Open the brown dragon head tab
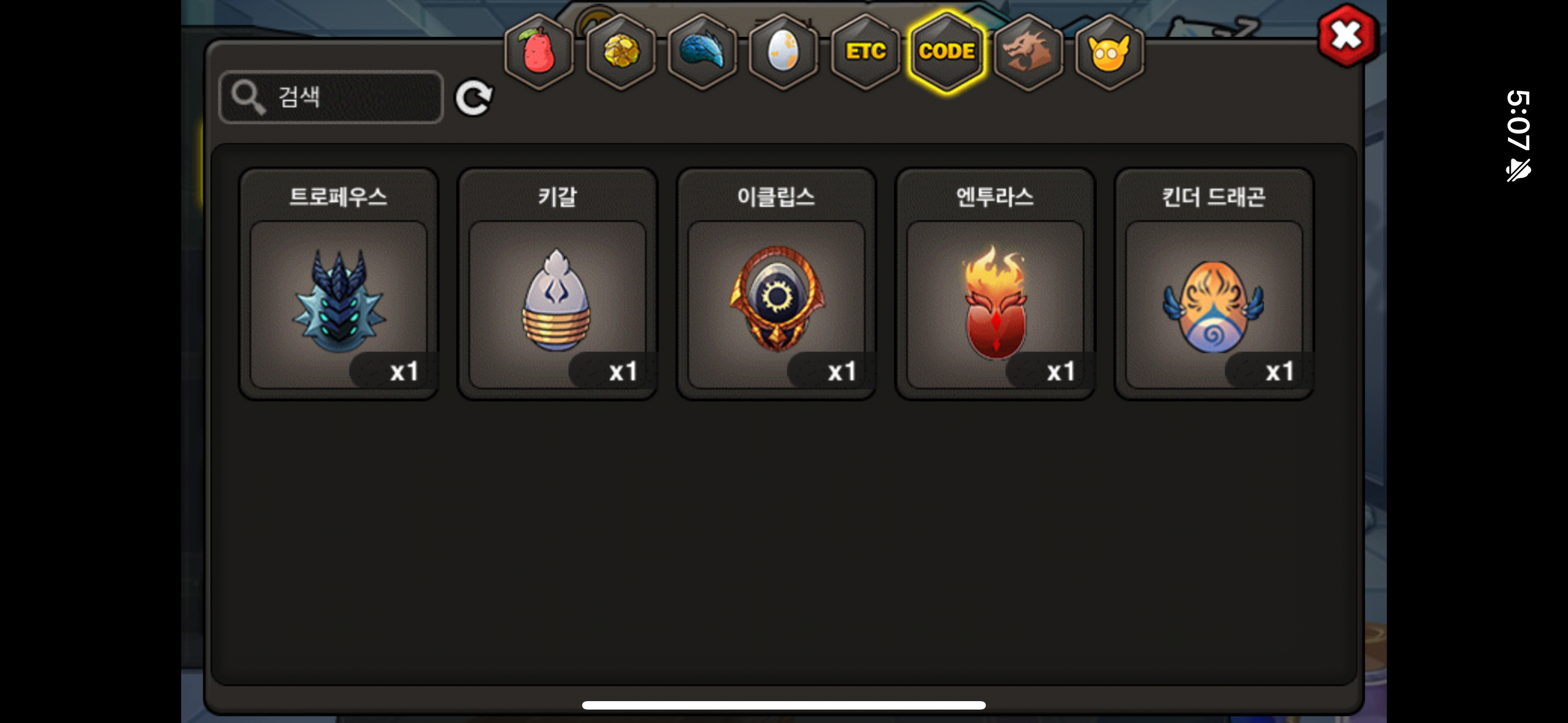 coord(1028,52)
